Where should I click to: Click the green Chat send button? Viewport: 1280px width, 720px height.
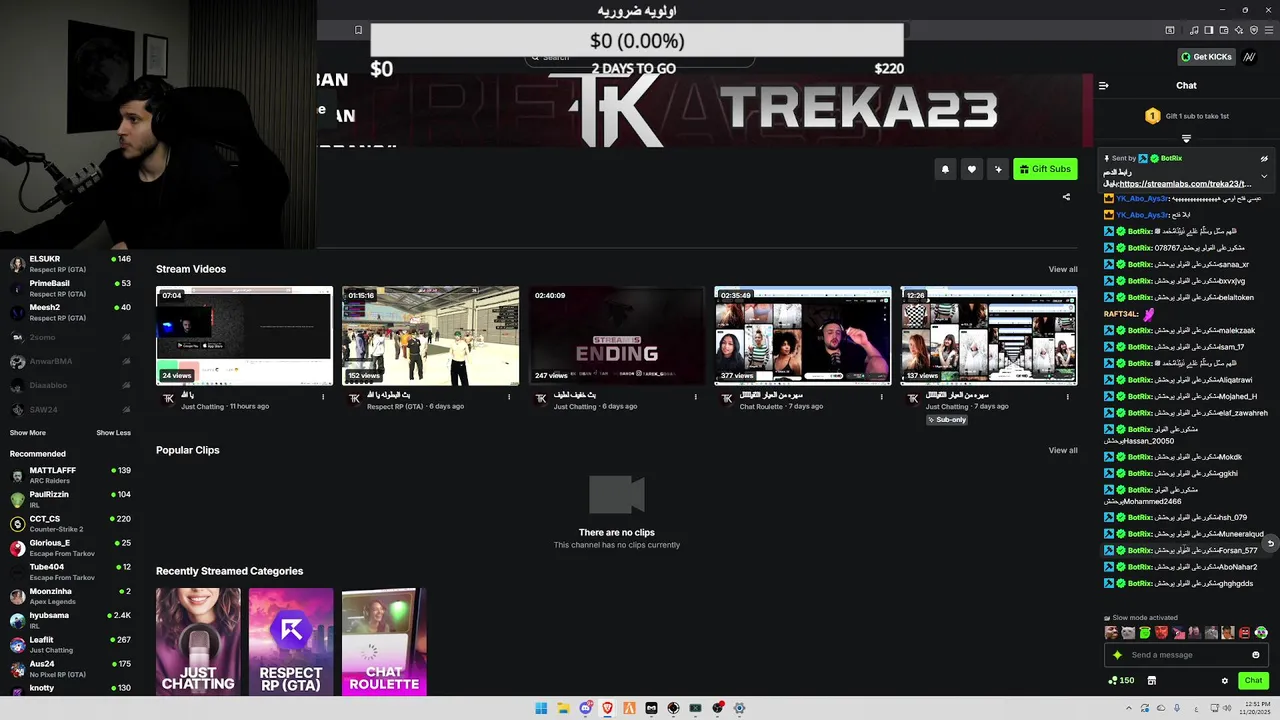[x=1253, y=681]
